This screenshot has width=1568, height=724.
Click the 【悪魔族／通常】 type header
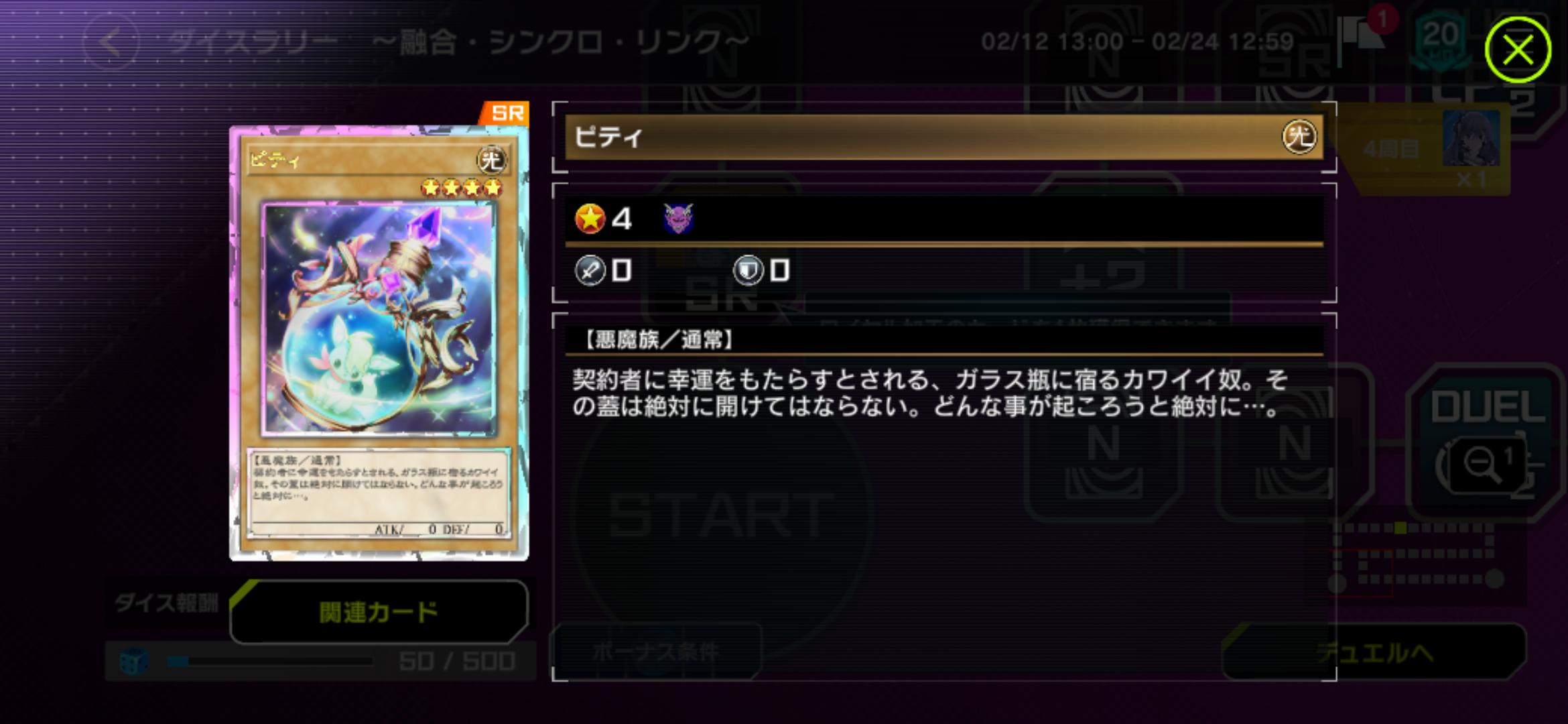pos(659,340)
